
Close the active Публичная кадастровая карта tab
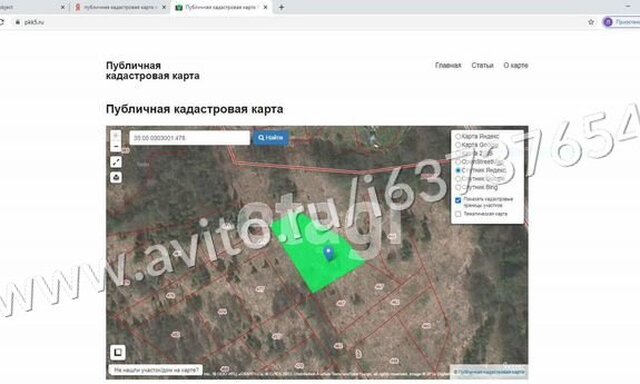coord(265,7)
